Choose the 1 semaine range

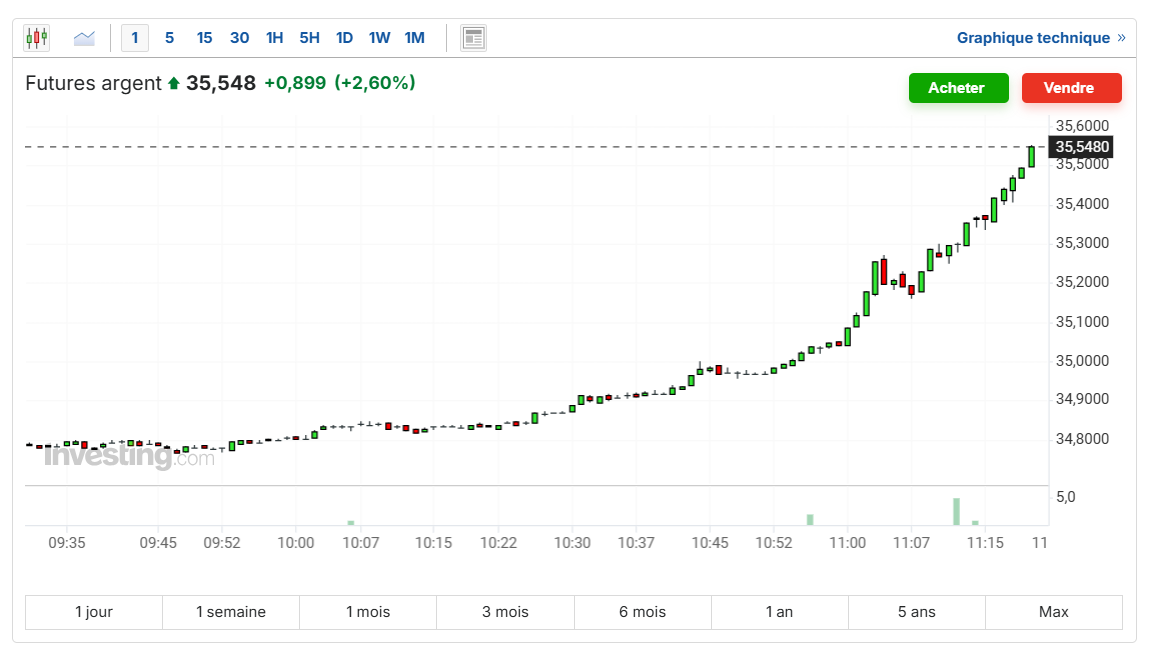click(x=231, y=612)
